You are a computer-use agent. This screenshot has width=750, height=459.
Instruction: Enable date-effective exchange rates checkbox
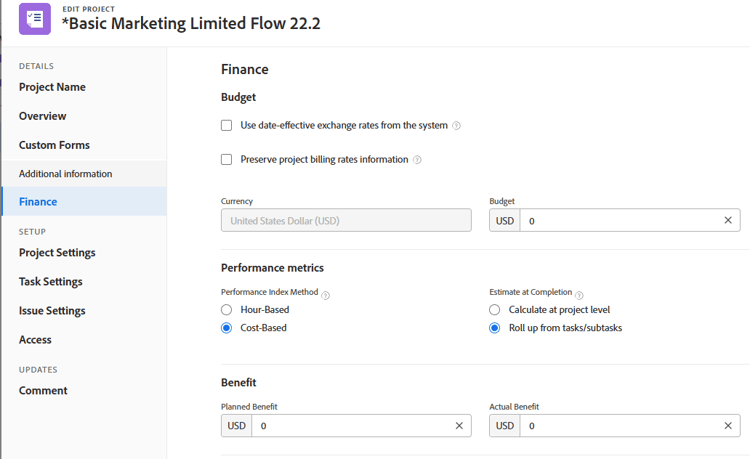[x=227, y=126]
